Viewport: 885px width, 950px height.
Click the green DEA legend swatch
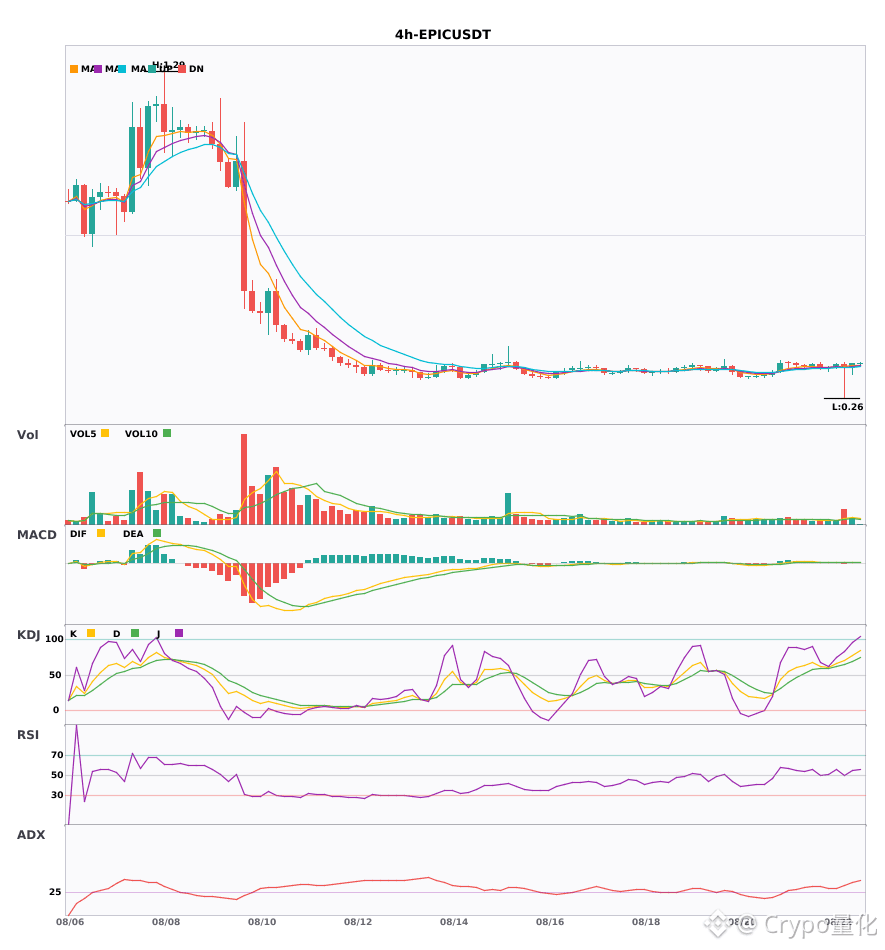(x=157, y=533)
